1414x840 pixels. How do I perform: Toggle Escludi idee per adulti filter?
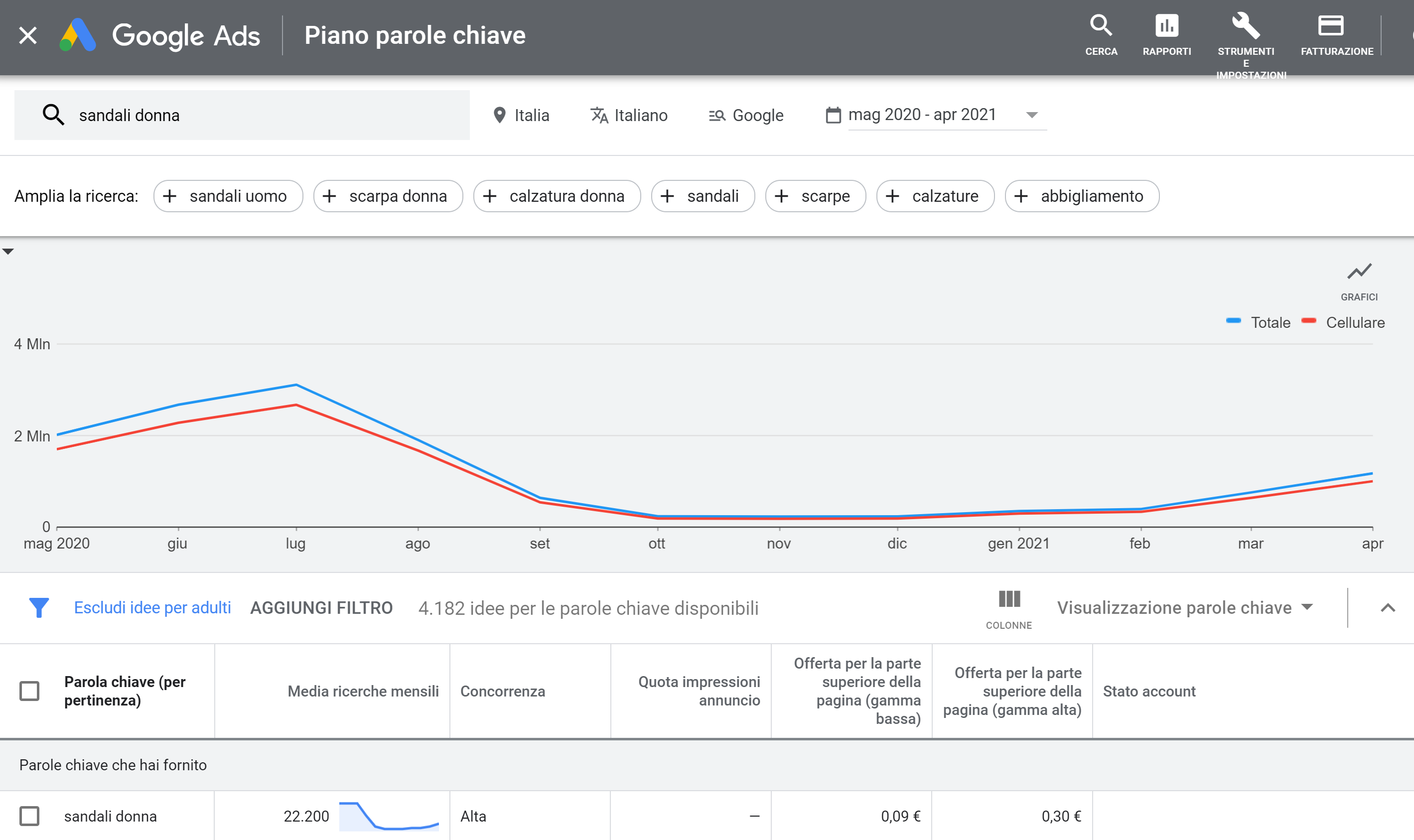[x=153, y=607]
